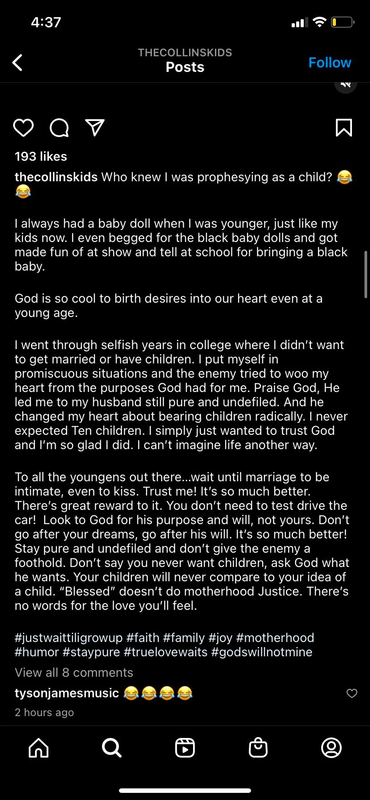Screen dimensions: 370x800
Task: Follow thecollinskids account
Action: tap(330, 63)
